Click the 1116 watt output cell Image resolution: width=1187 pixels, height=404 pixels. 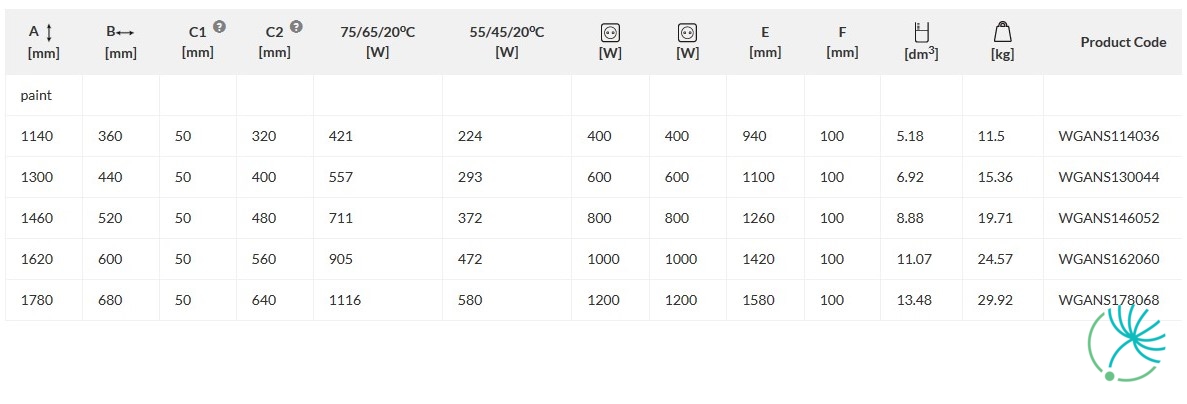345,300
